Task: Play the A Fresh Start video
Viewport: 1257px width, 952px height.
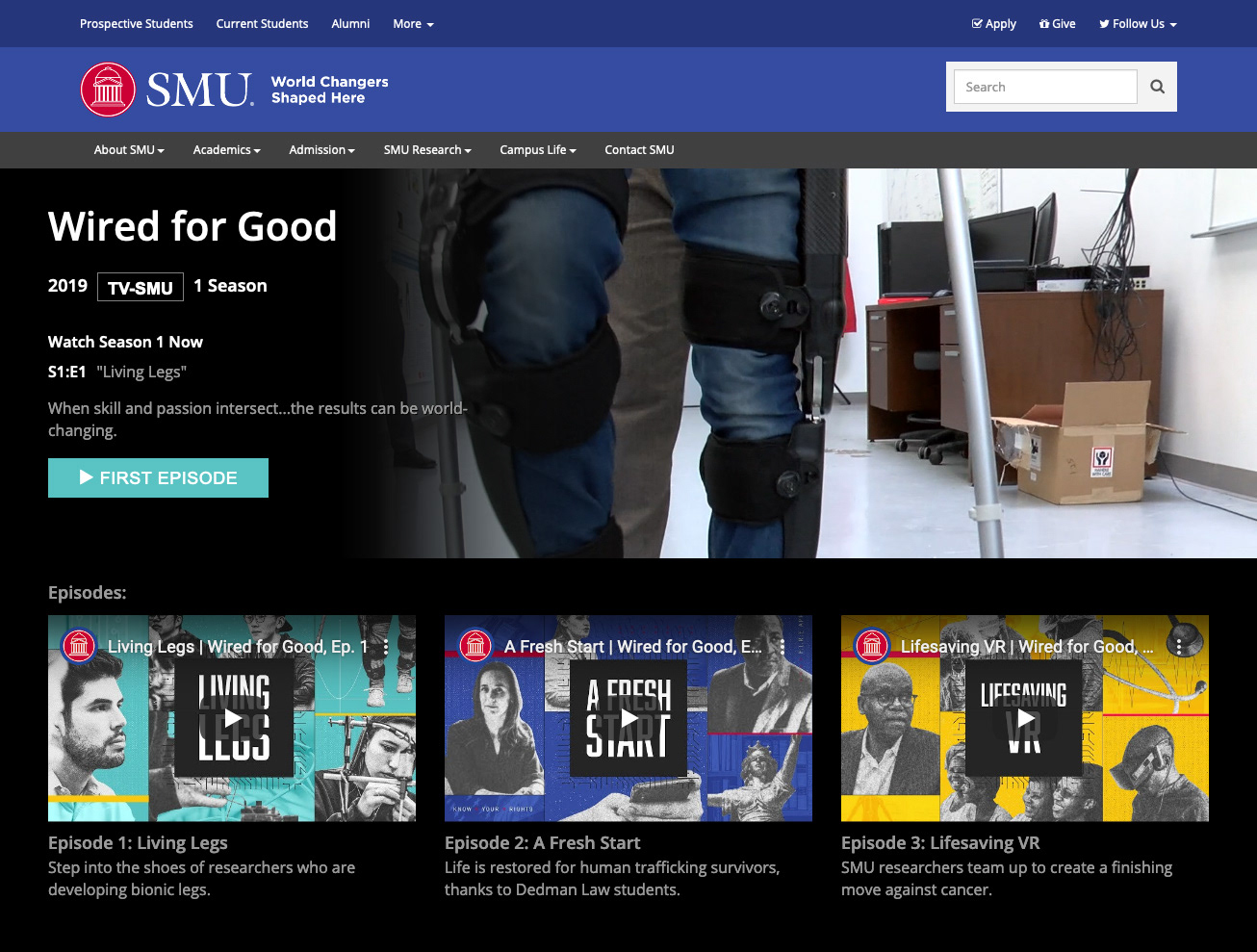Action: coord(629,718)
